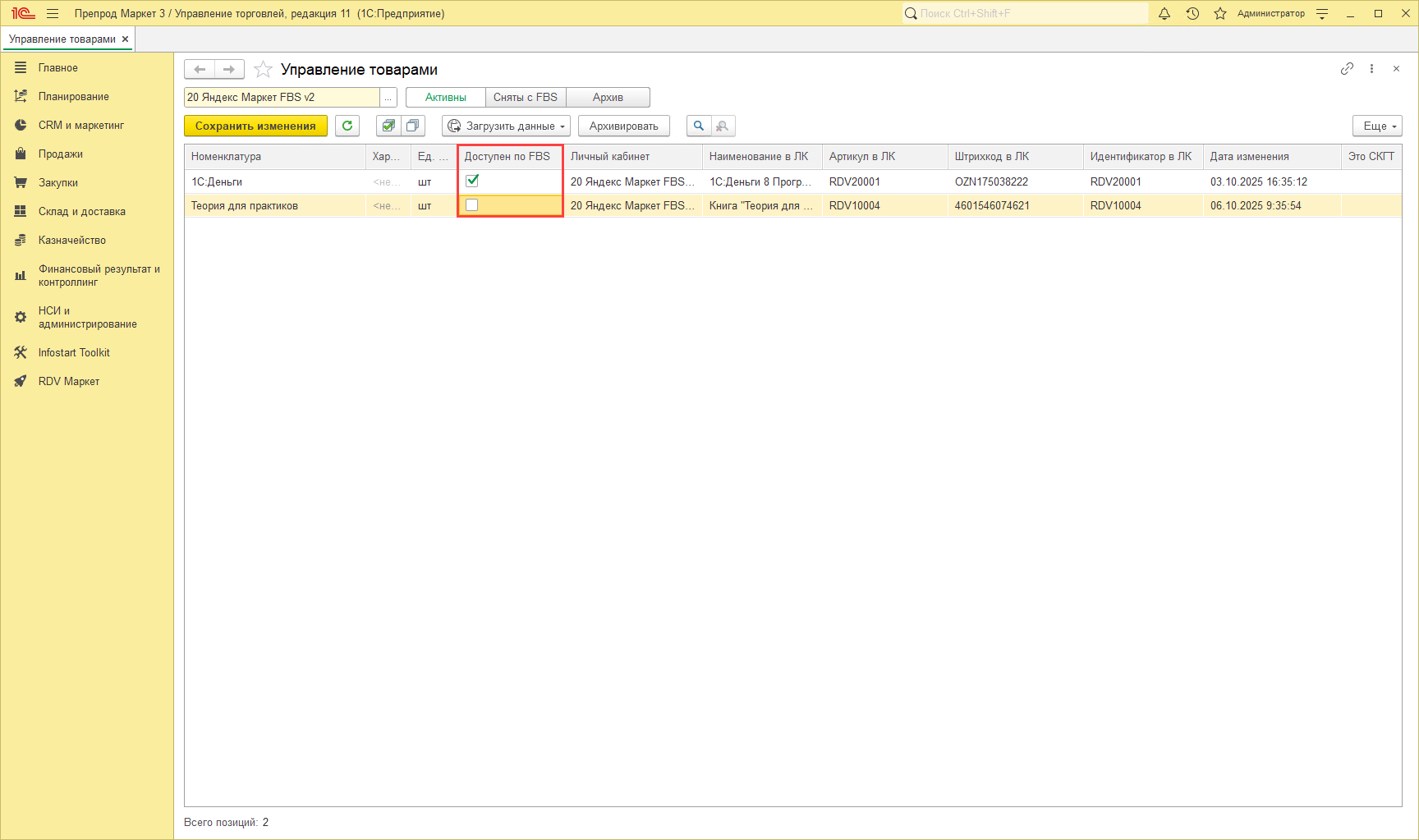Go forward with the right arrow

coord(229,70)
